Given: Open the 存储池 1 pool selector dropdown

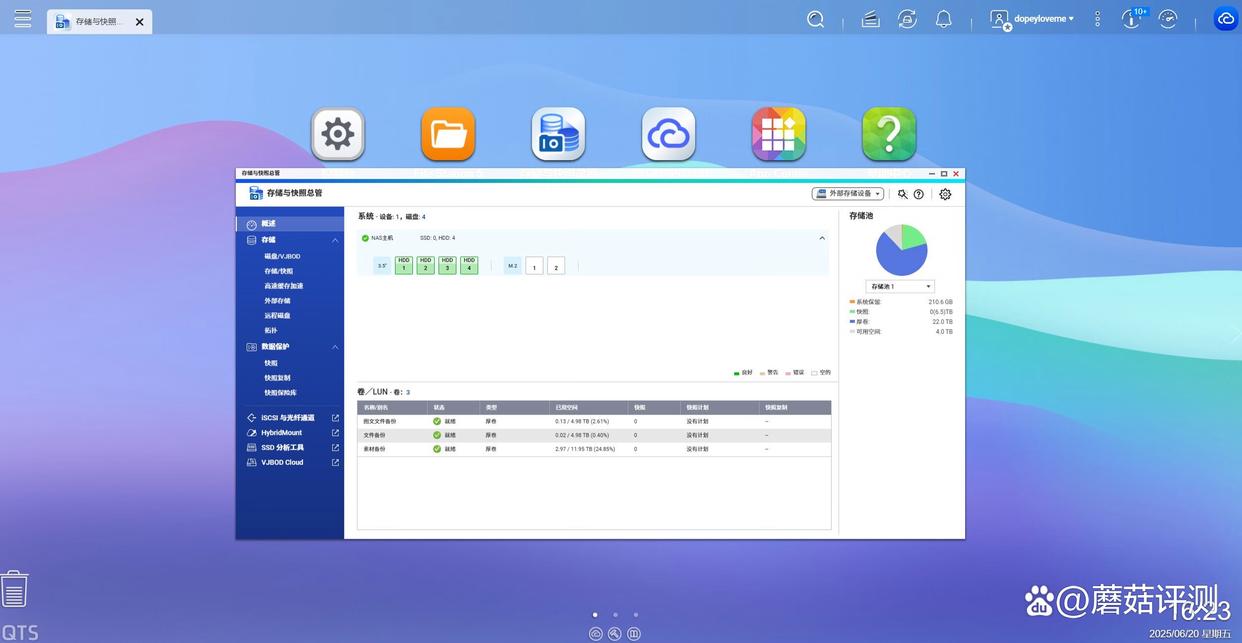Looking at the screenshot, I should (900, 286).
